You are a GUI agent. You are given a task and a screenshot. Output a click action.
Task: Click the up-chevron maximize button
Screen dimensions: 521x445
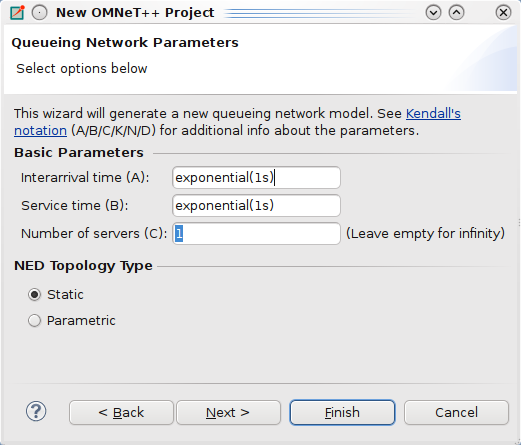tap(456, 13)
